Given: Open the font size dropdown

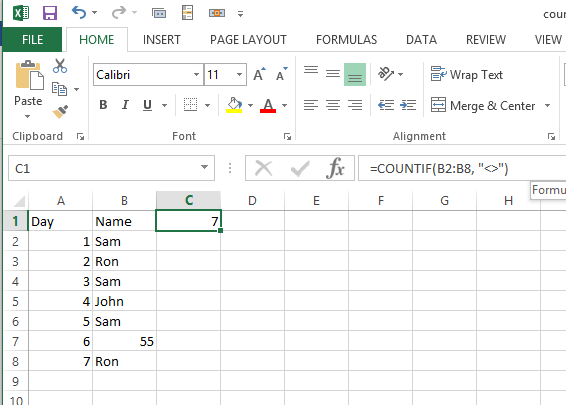Looking at the screenshot, I should (x=239, y=75).
